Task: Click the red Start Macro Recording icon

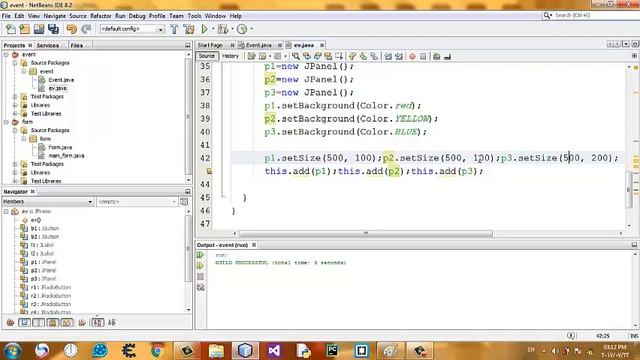Action: tap(412, 56)
